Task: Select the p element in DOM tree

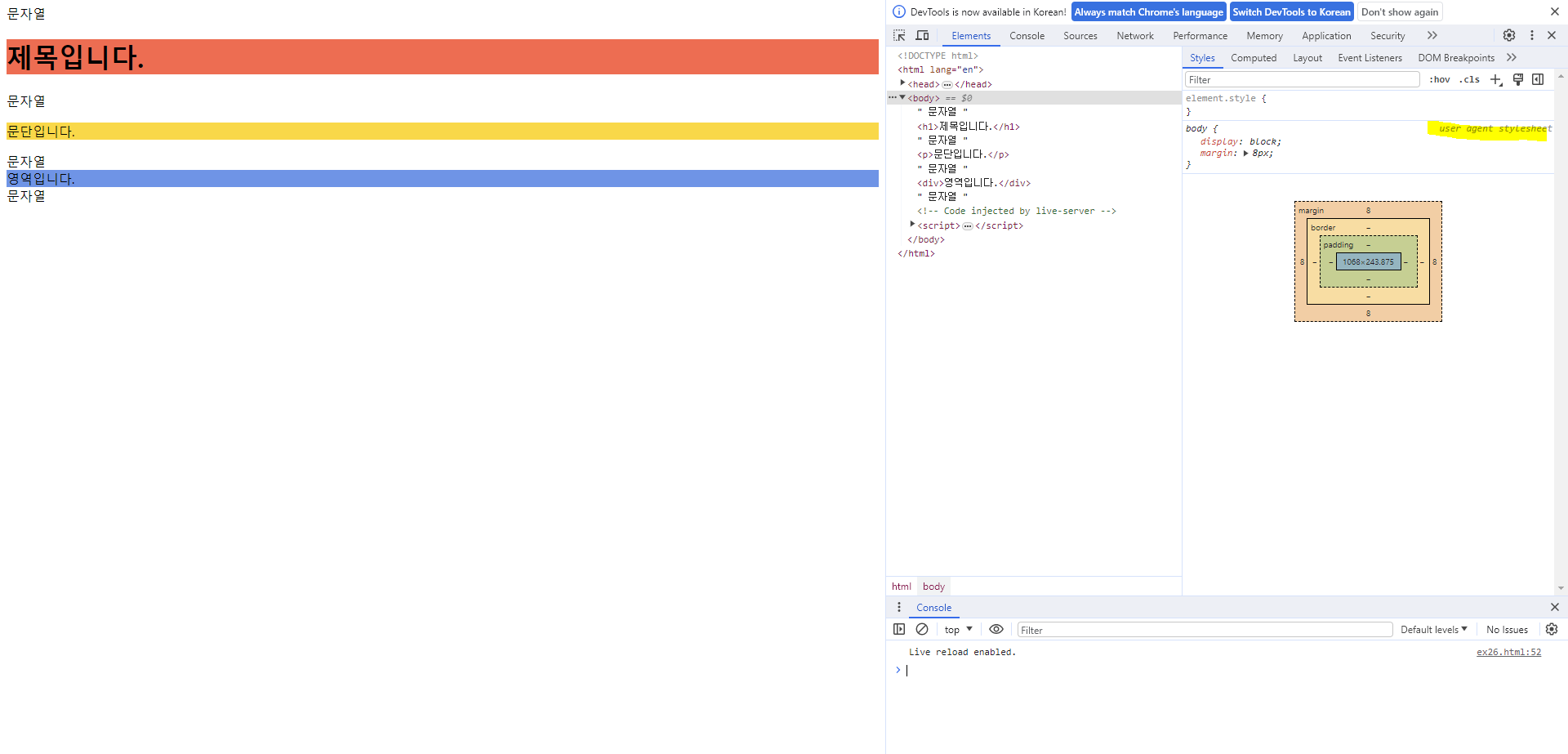Action: [x=963, y=154]
